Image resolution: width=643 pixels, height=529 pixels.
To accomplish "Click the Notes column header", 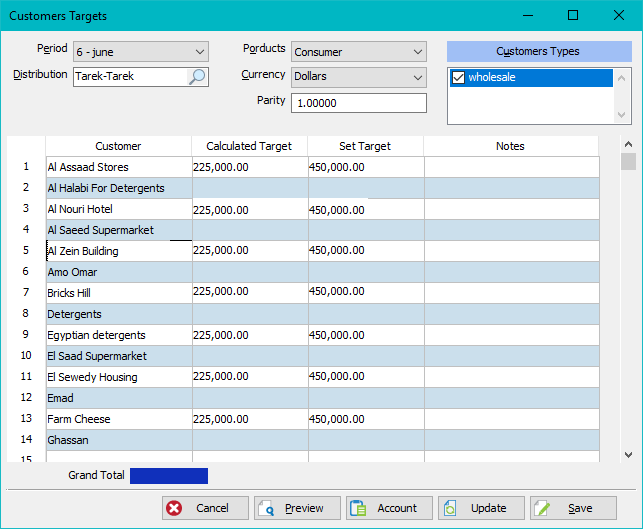I will point(511,146).
